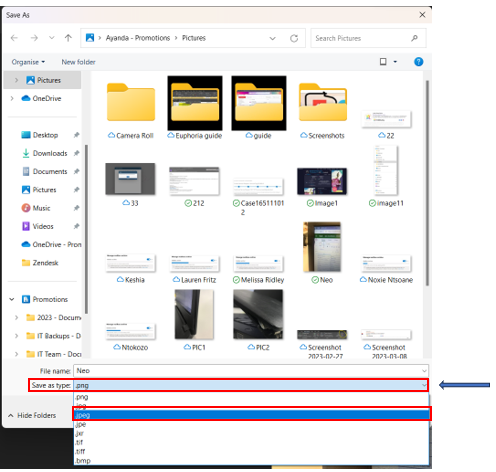496x472 pixels.
Task: Open address bar previous locations dropdown
Action: (273, 38)
